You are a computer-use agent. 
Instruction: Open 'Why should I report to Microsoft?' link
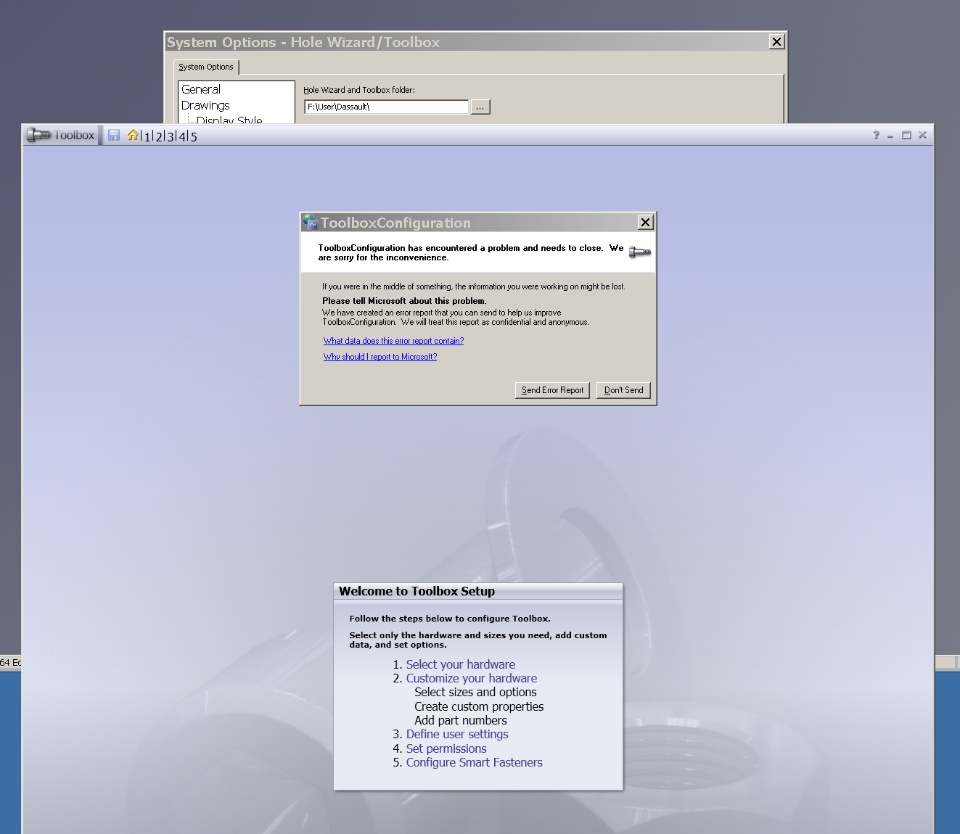[380, 356]
